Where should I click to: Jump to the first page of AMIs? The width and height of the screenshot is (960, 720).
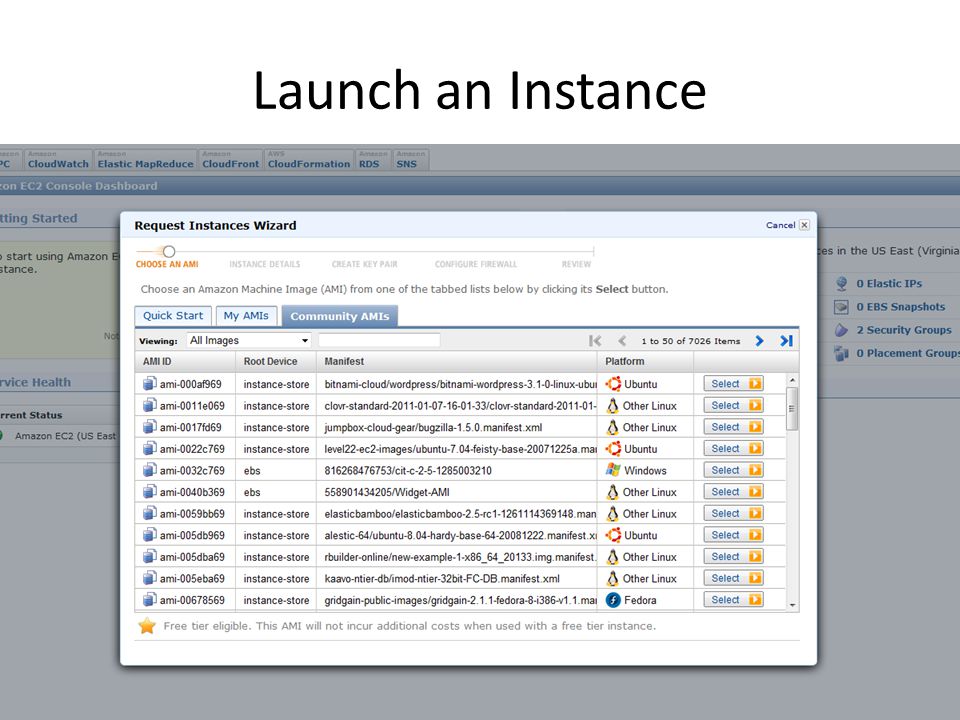tap(595, 341)
